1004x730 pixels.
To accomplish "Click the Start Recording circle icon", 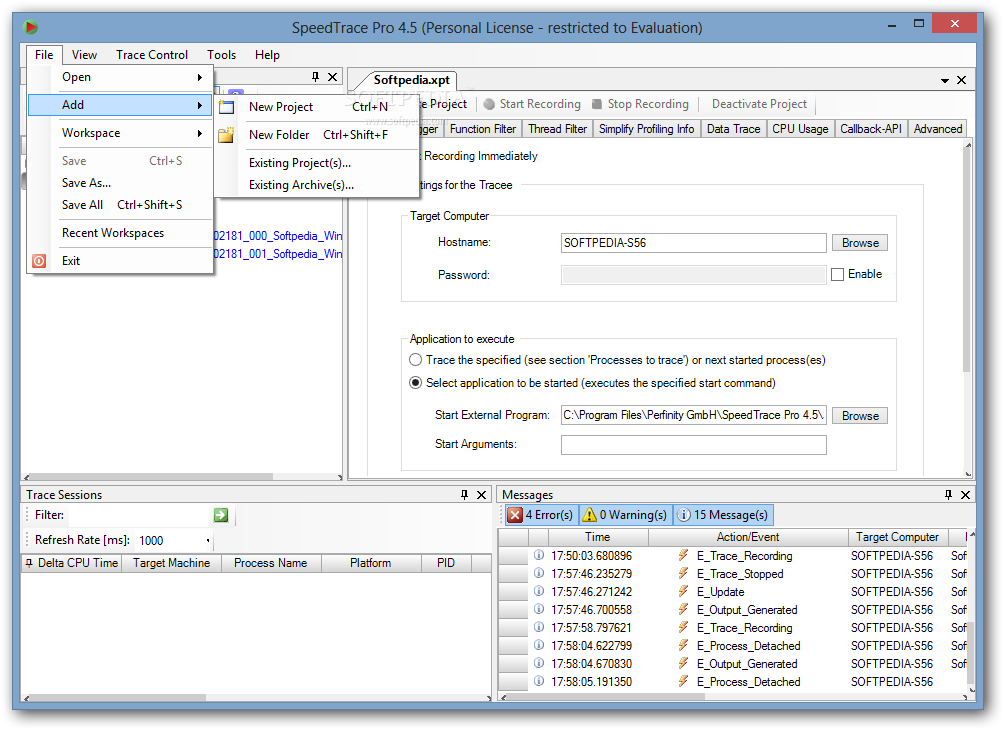I will coord(489,104).
